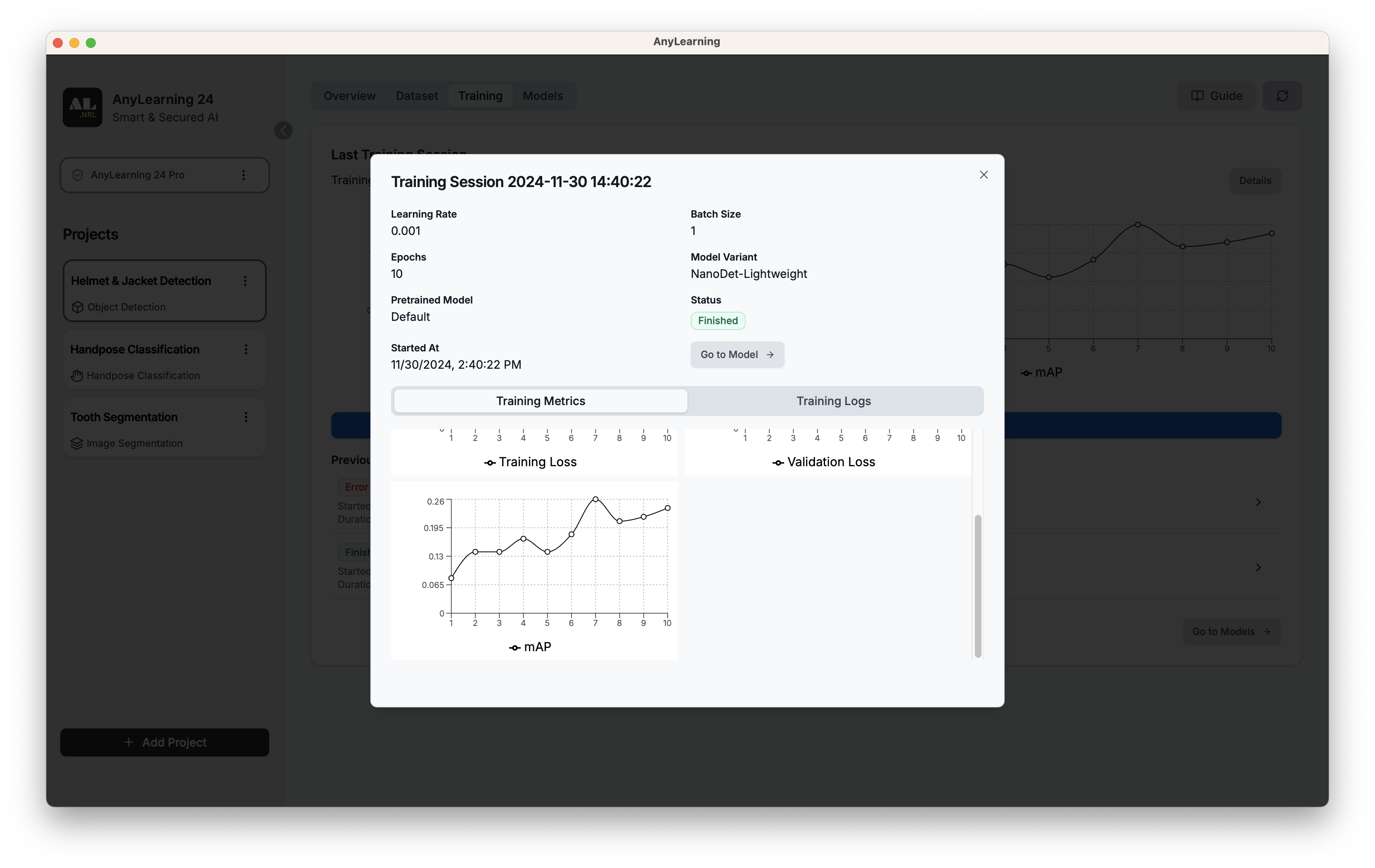
Task: Open the AnyLearning 24 Pro options menu
Action: [244, 175]
